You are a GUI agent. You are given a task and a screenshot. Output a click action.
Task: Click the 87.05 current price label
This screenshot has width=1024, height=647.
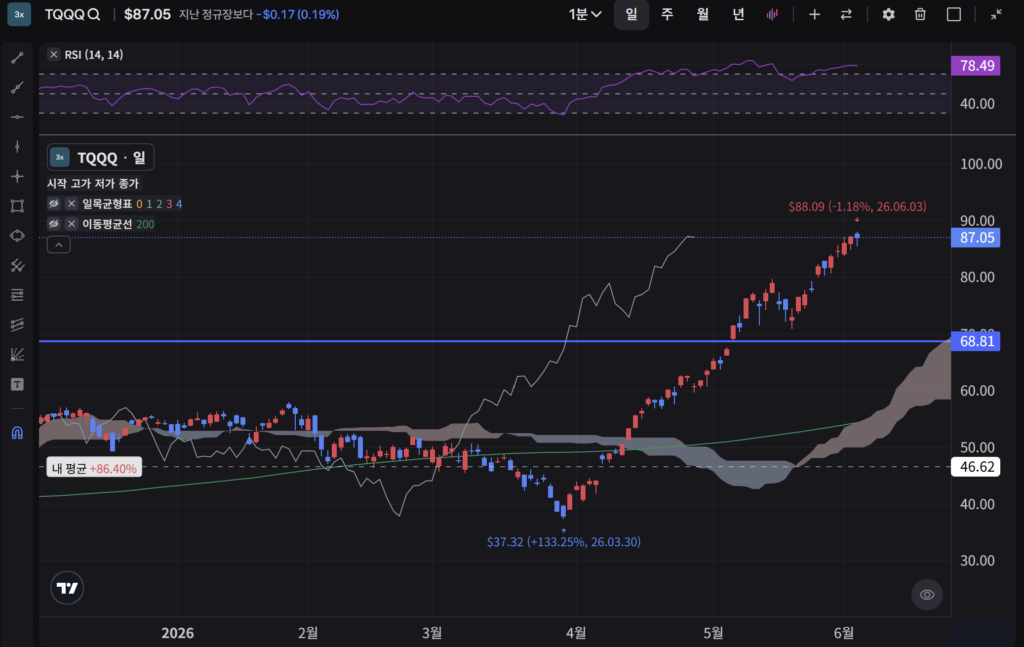(x=976, y=238)
